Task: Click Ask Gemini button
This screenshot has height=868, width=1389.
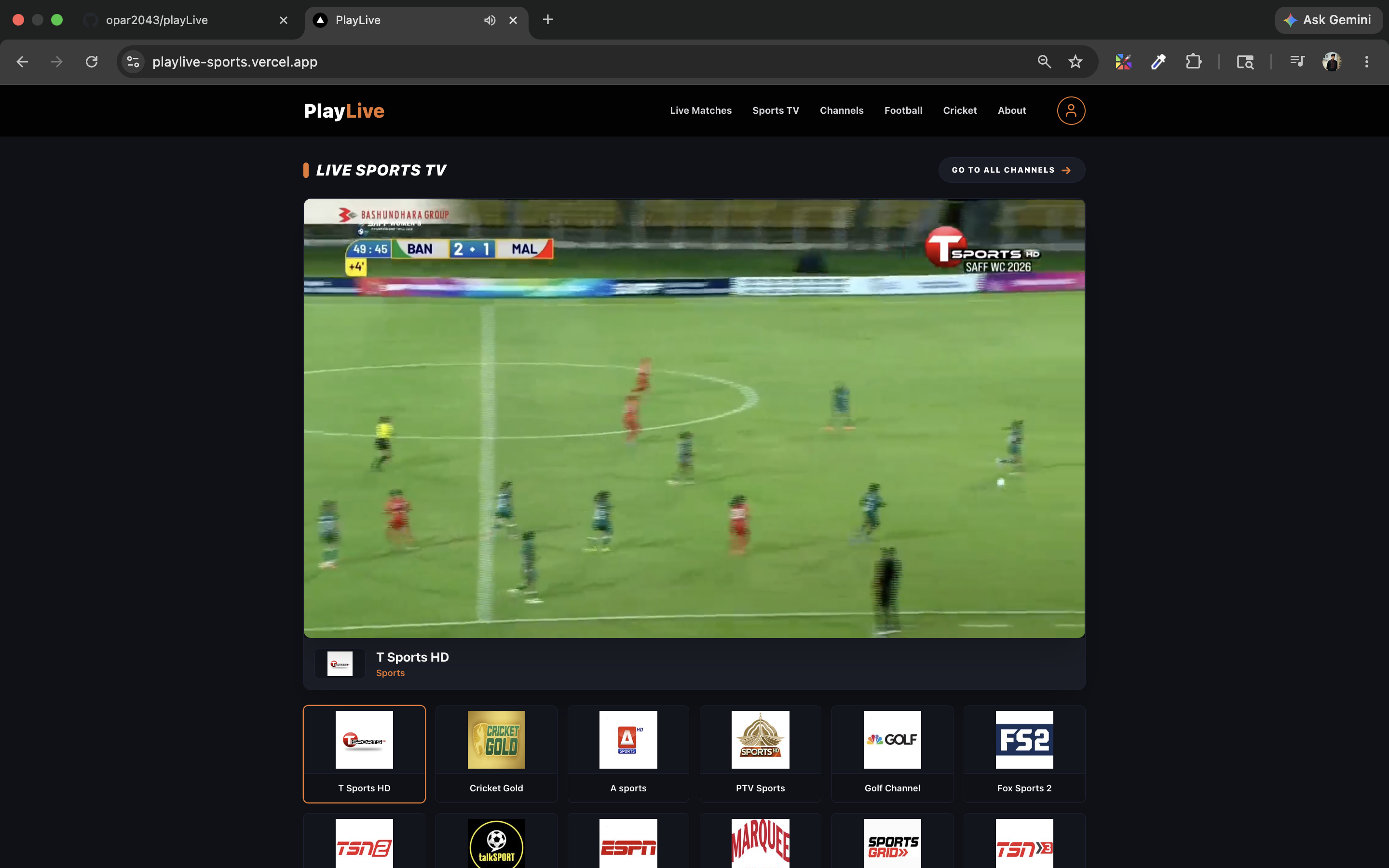Action: [x=1328, y=20]
